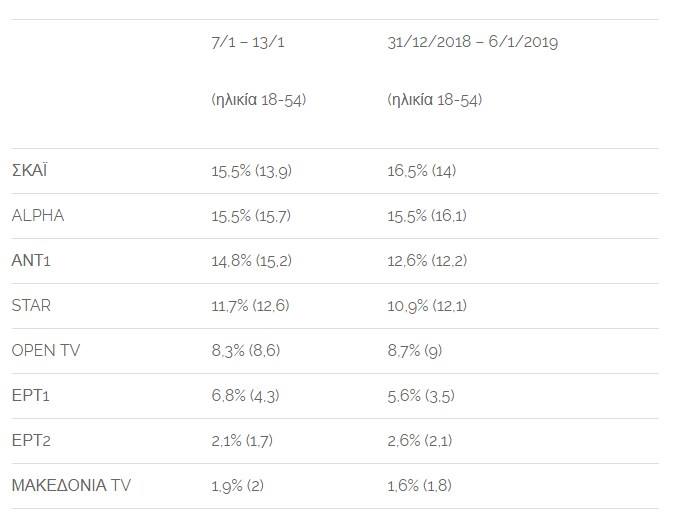The height and width of the screenshot is (521, 680).
Task: Click the OPEN TV row label
Action: coord(46,350)
